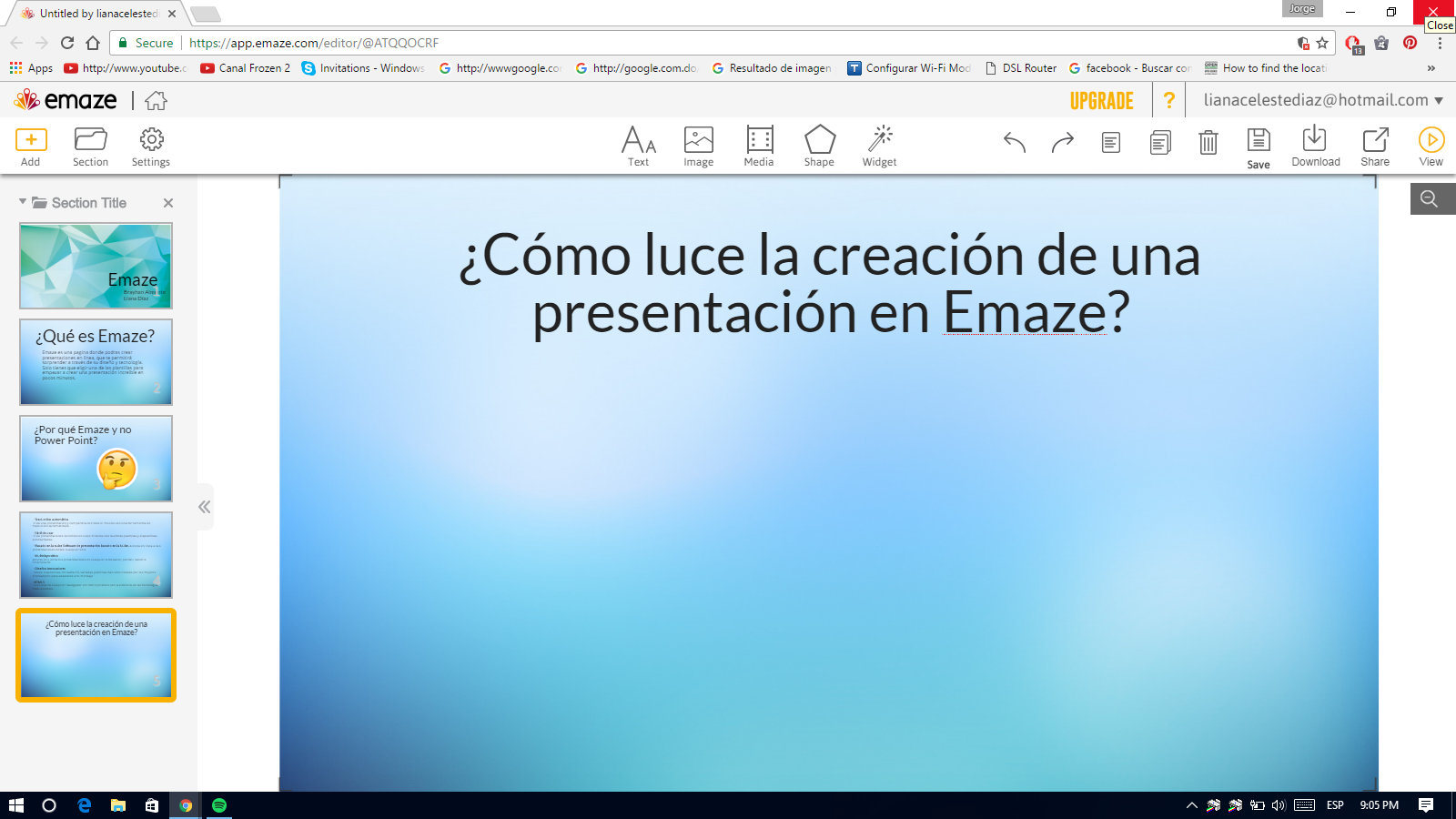Close the Section Title panel
The height and width of the screenshot is (819, 1456).
pos(168,203)
